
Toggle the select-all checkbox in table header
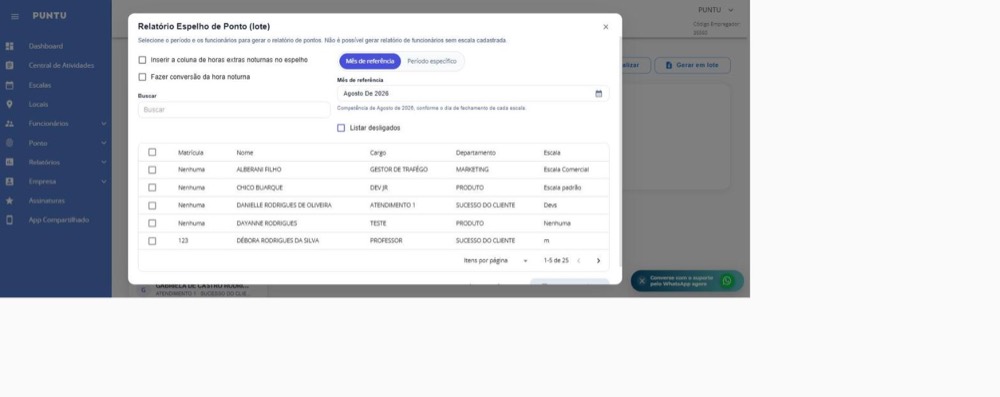(152, 153)
